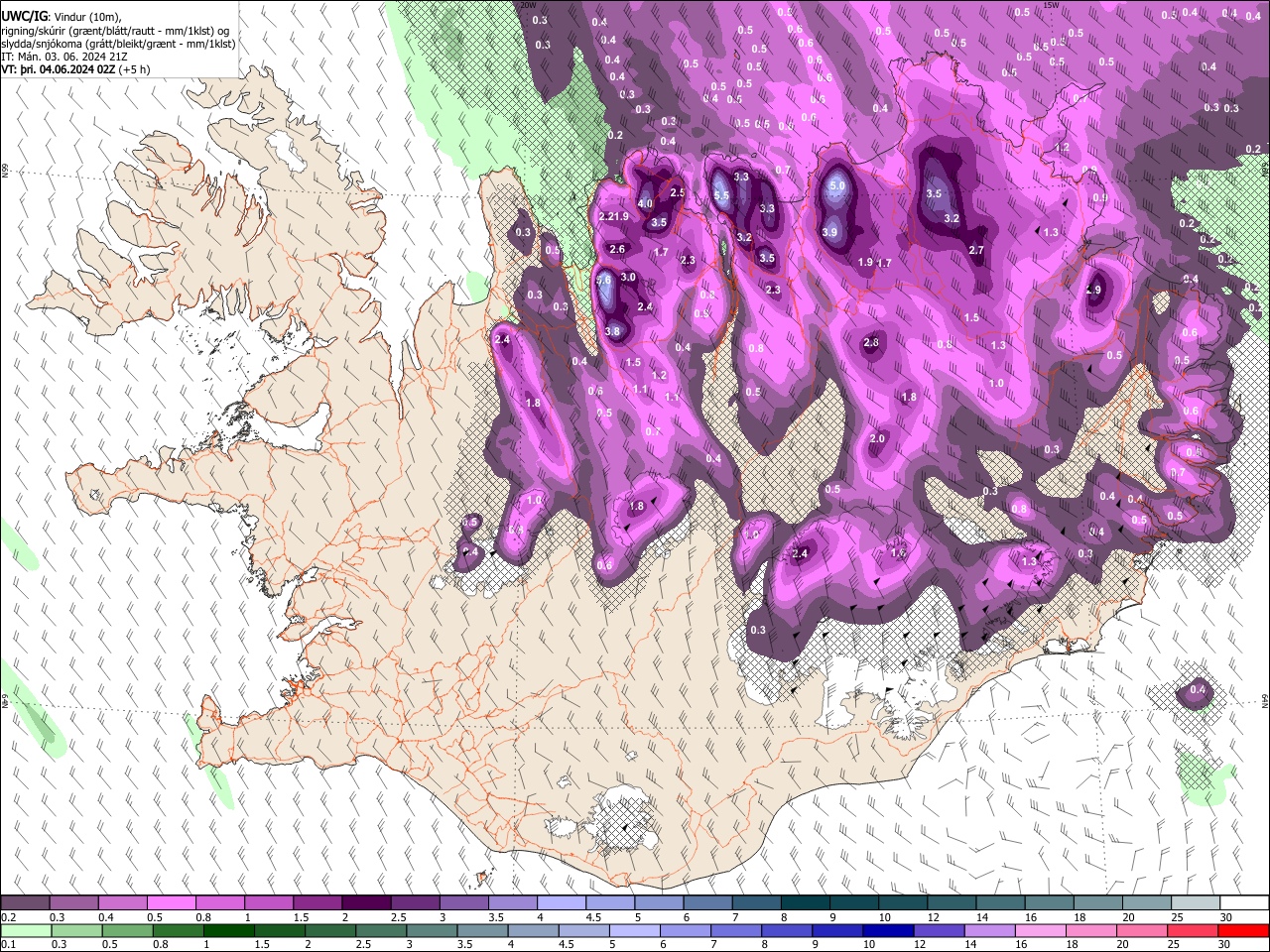This screenshot has height=952, width=1270.
Task: Select the 'VT: Þri. 04.06.2024 02Z (+5 h)' line
Action: point(76,70)
